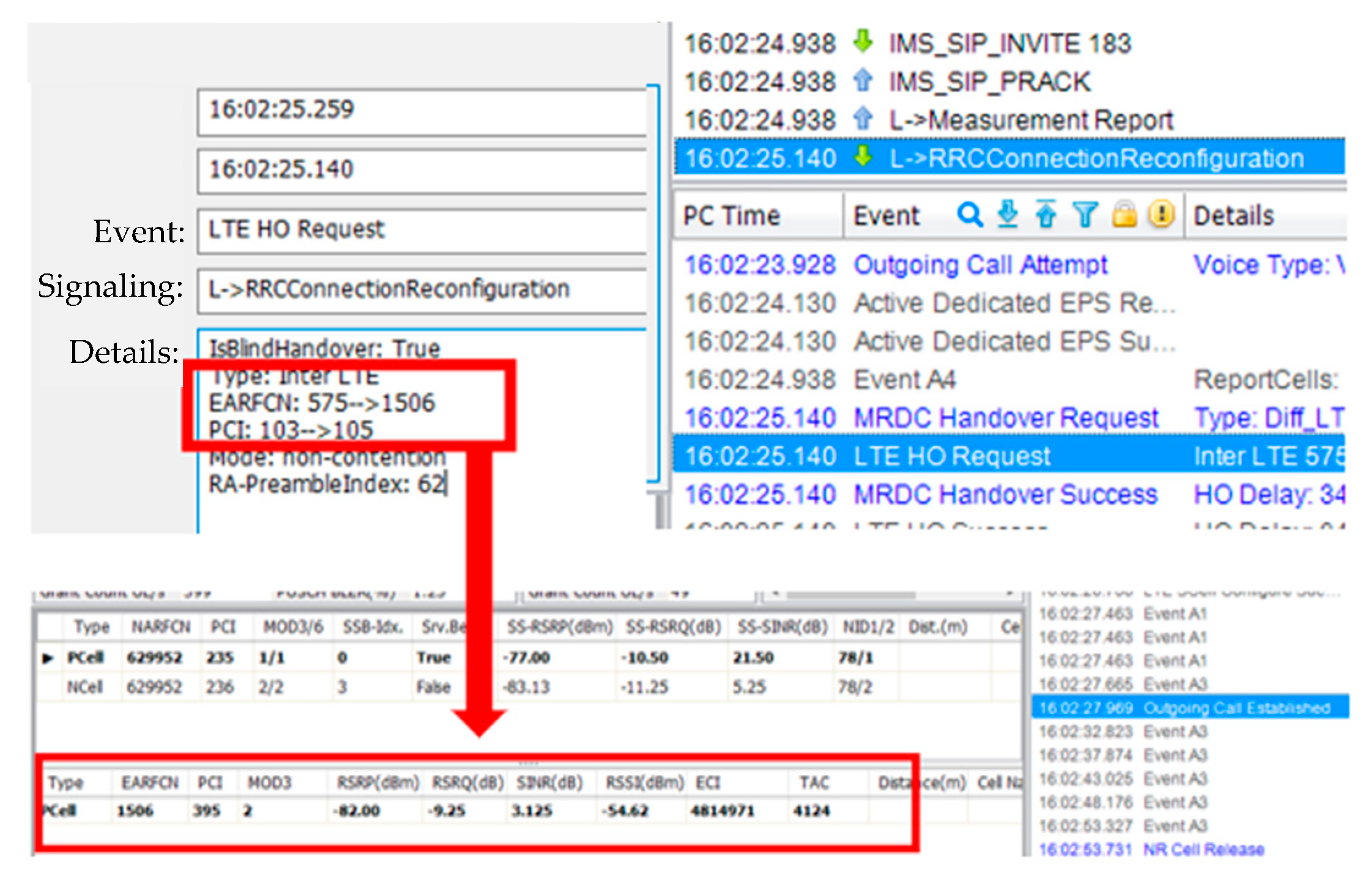
Task: Click the jump-to-bottom download arrow icon
Action: click(x=1007, y=215)
